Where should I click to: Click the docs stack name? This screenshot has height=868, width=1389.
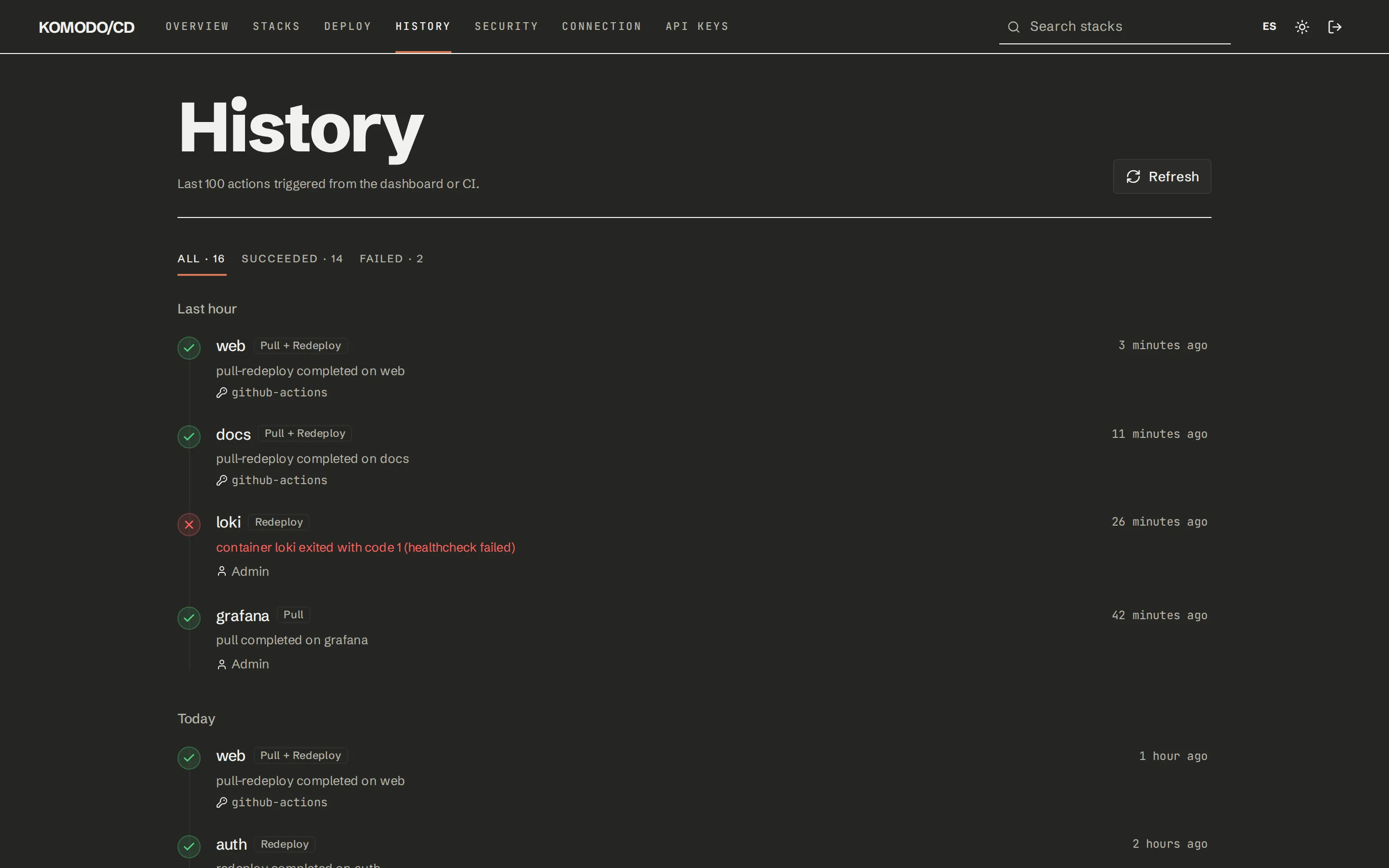pos(233,434)
